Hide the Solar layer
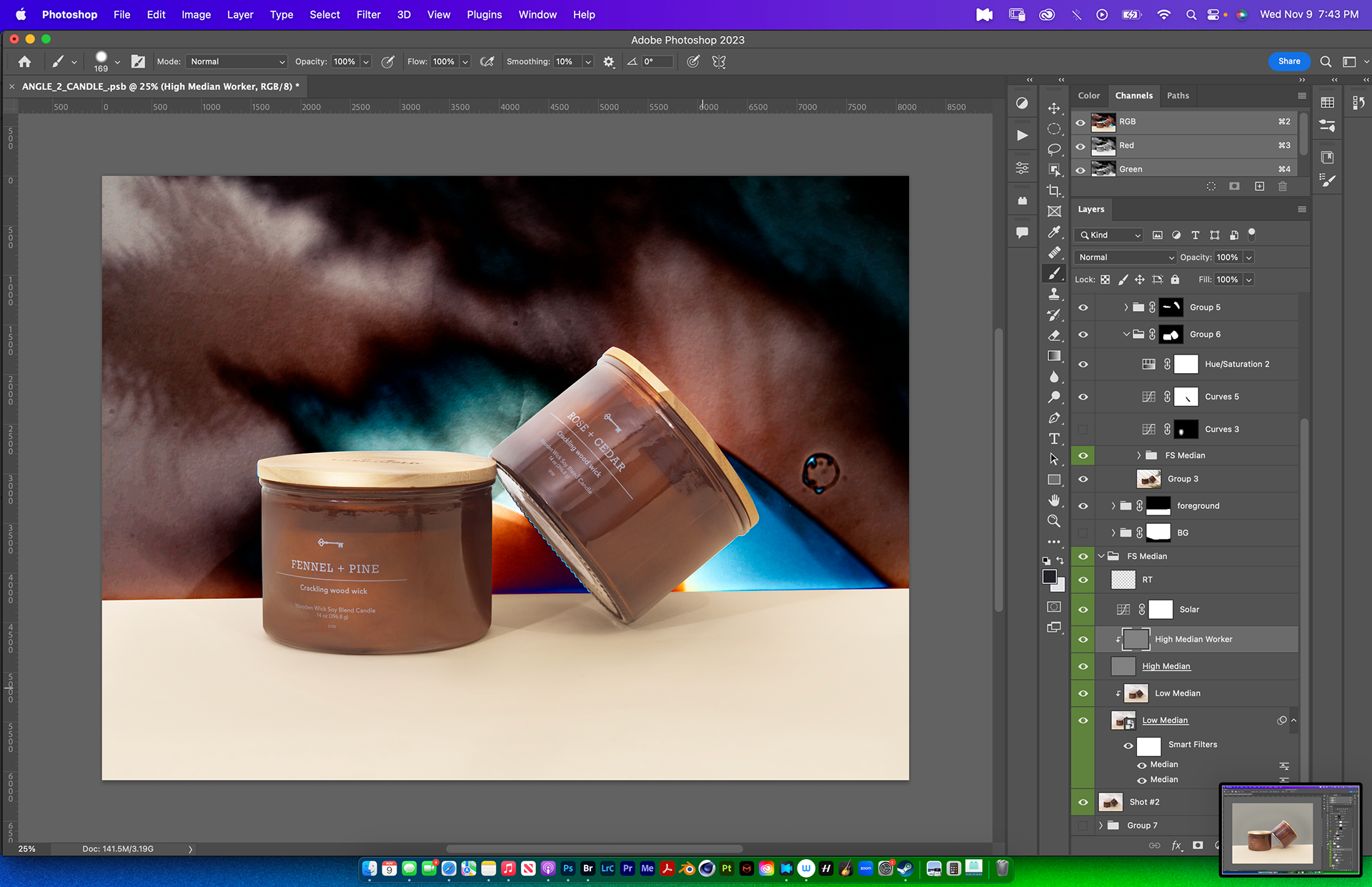 1083,610
